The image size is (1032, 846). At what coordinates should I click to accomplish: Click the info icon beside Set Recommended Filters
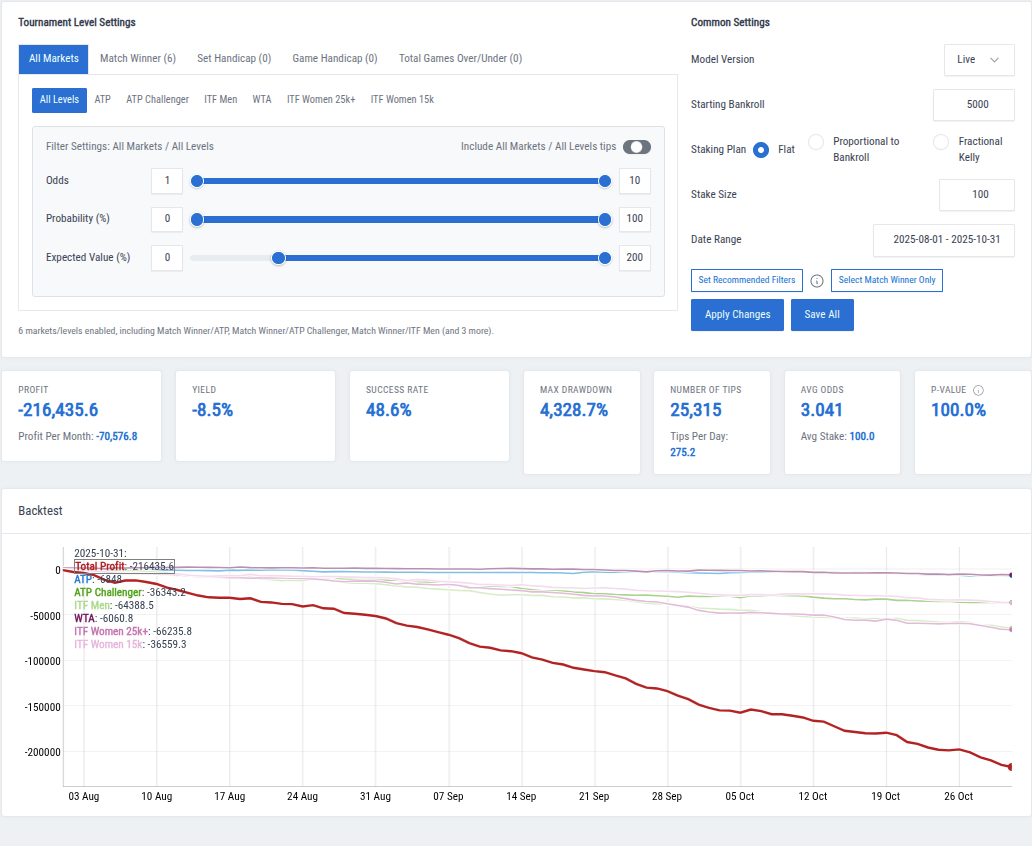(x=817, y=280)
